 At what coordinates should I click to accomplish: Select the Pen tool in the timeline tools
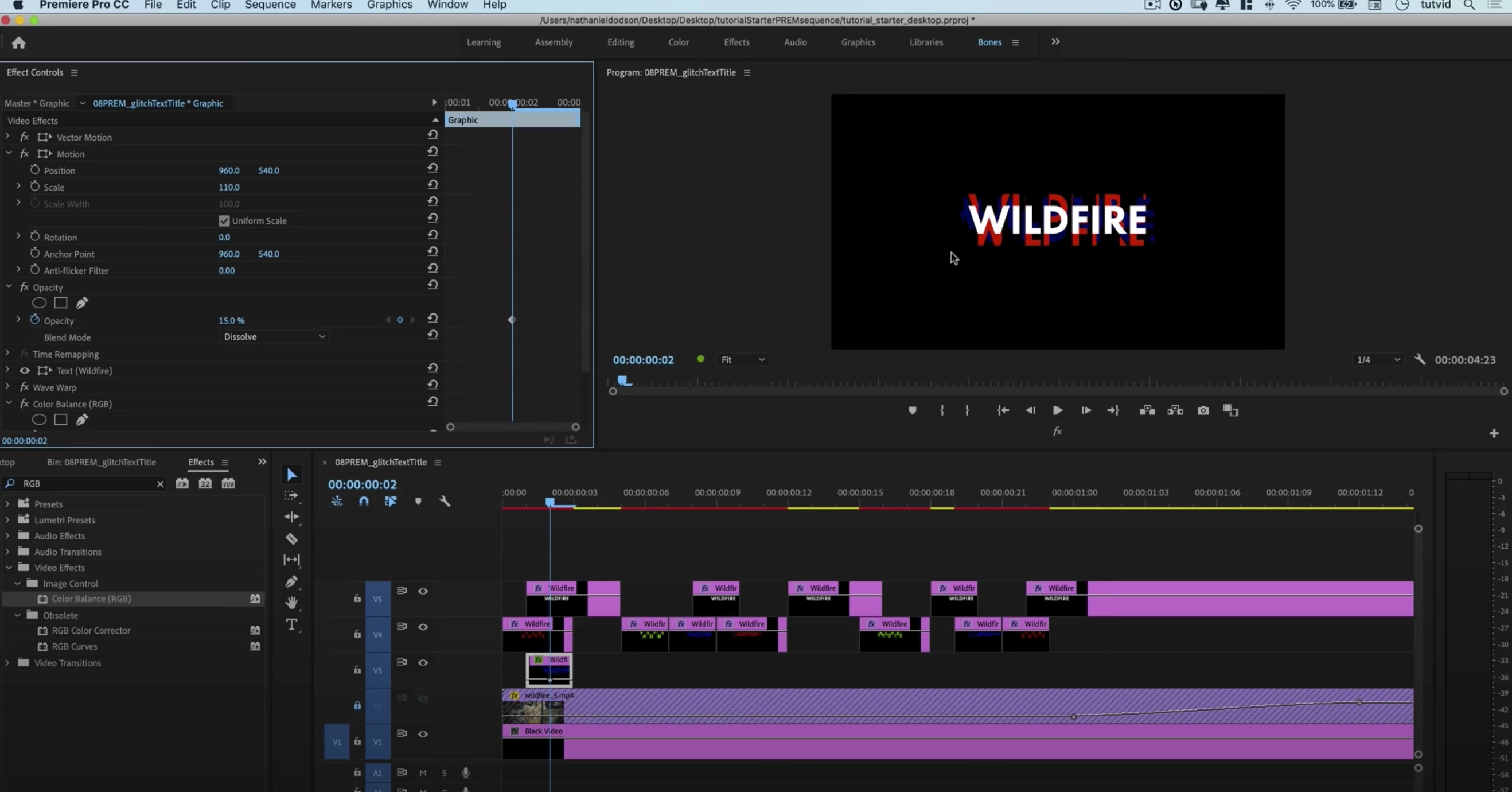point(292,581)
